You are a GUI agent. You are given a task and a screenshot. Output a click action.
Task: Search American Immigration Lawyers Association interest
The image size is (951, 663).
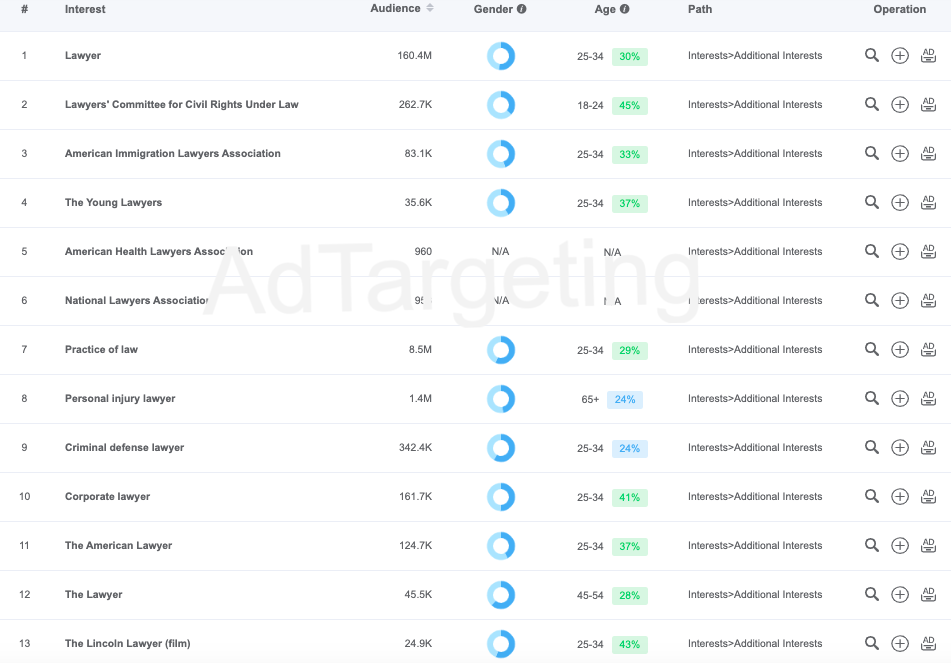coord(872,153)
